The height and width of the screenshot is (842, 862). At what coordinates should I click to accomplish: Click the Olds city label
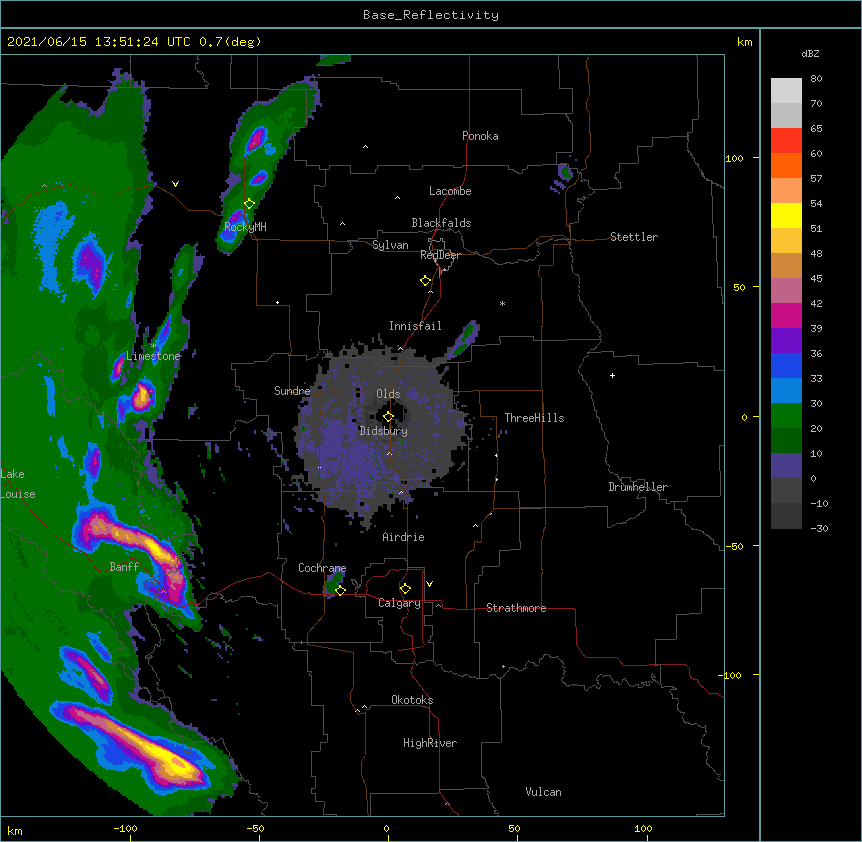pyautogui.click(x=388, y=394)
